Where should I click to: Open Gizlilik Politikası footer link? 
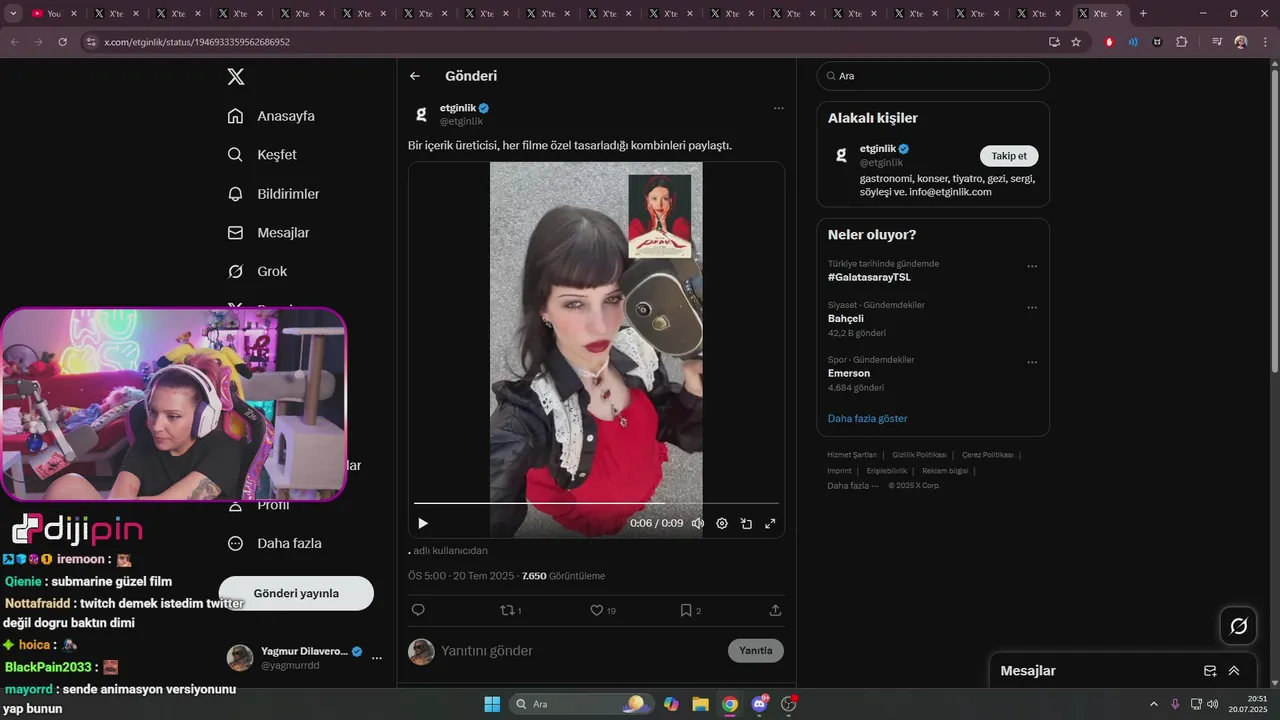[x=919, y=455]
